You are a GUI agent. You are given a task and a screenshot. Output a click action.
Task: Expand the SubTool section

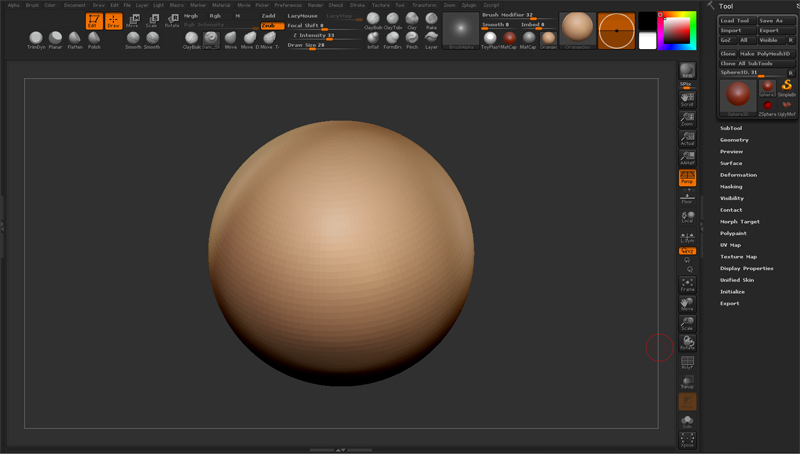coord(731,128)
